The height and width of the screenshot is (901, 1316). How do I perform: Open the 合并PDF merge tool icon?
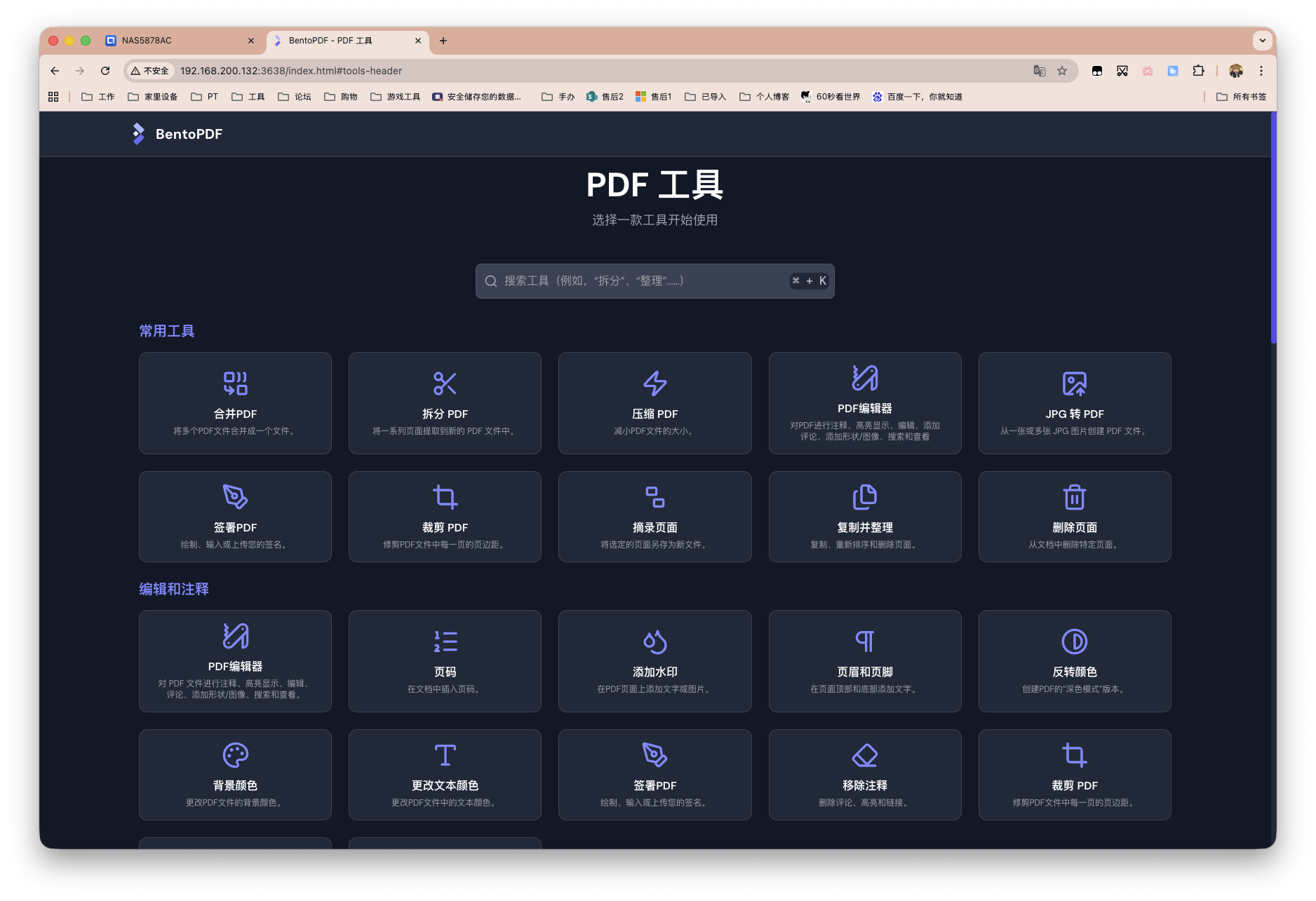click(x=235, y=384)
